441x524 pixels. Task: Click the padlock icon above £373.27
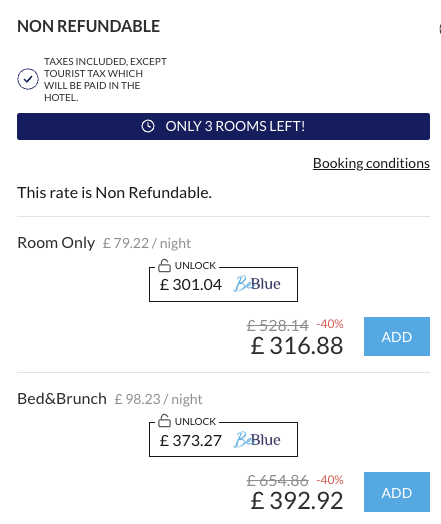coord(164,421)
